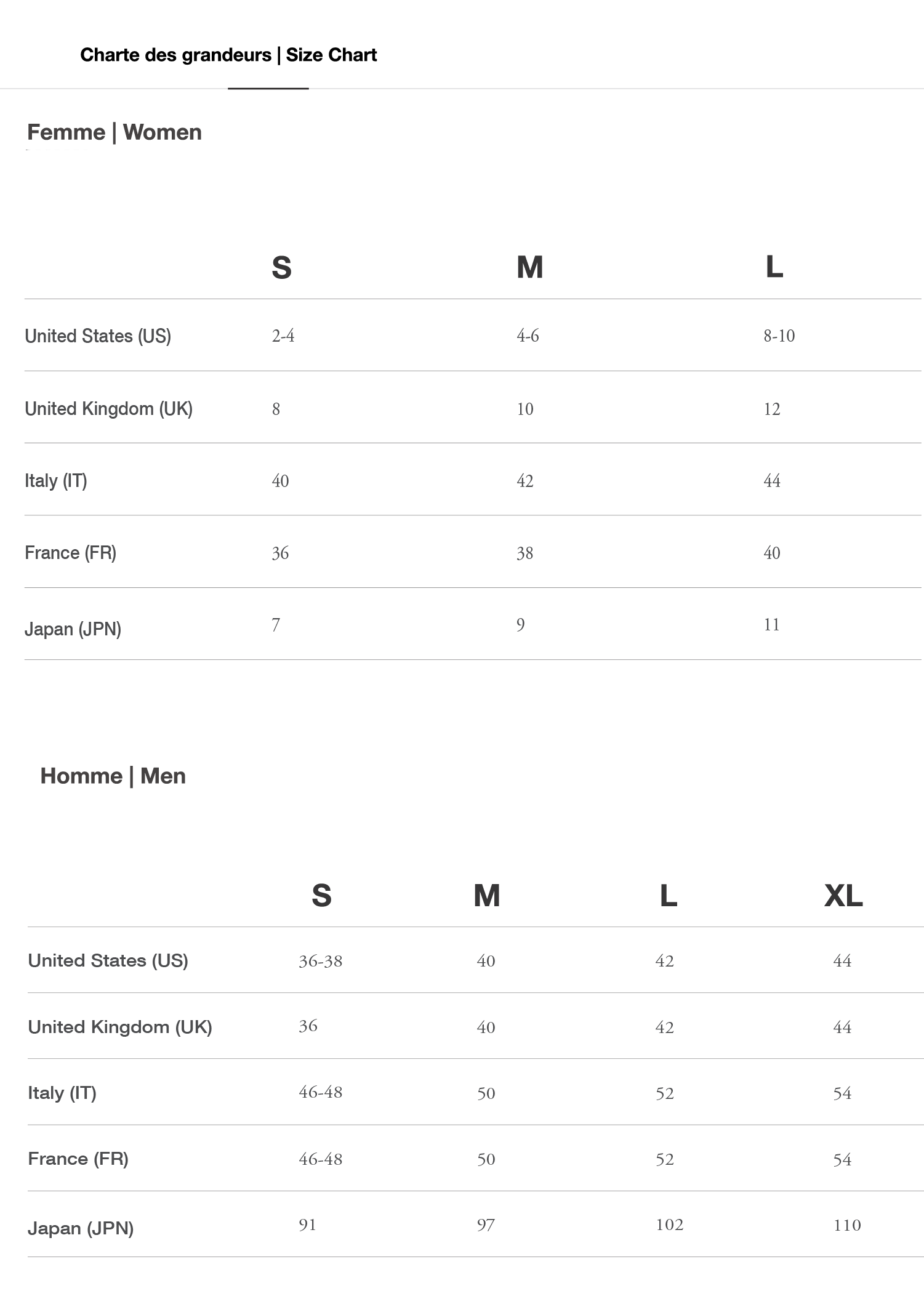The width and height of the screenshot is (924, 1299).
Task: Select the Men's US size 36-38 cell
Action: click(x=320, y=961)
